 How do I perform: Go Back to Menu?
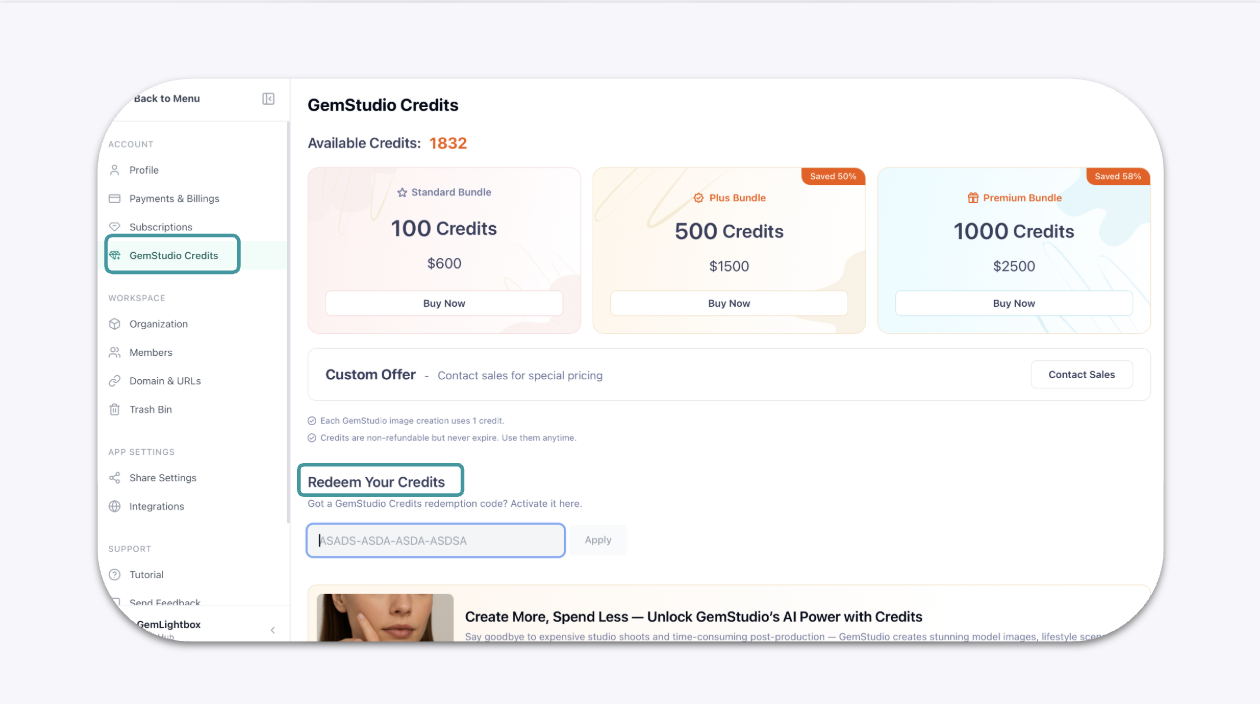166,99
